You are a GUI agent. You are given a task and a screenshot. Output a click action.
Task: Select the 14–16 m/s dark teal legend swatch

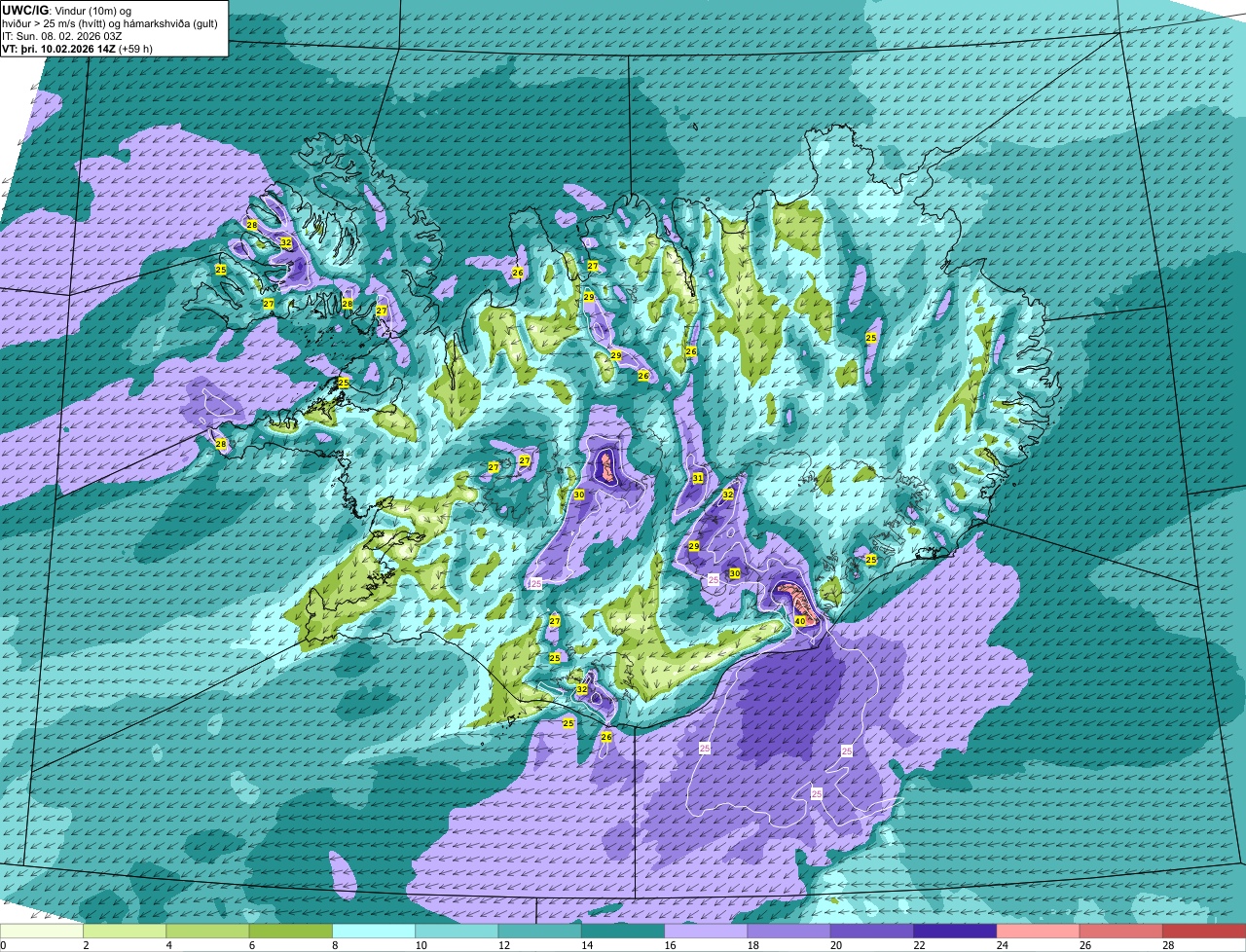(623, 932)
